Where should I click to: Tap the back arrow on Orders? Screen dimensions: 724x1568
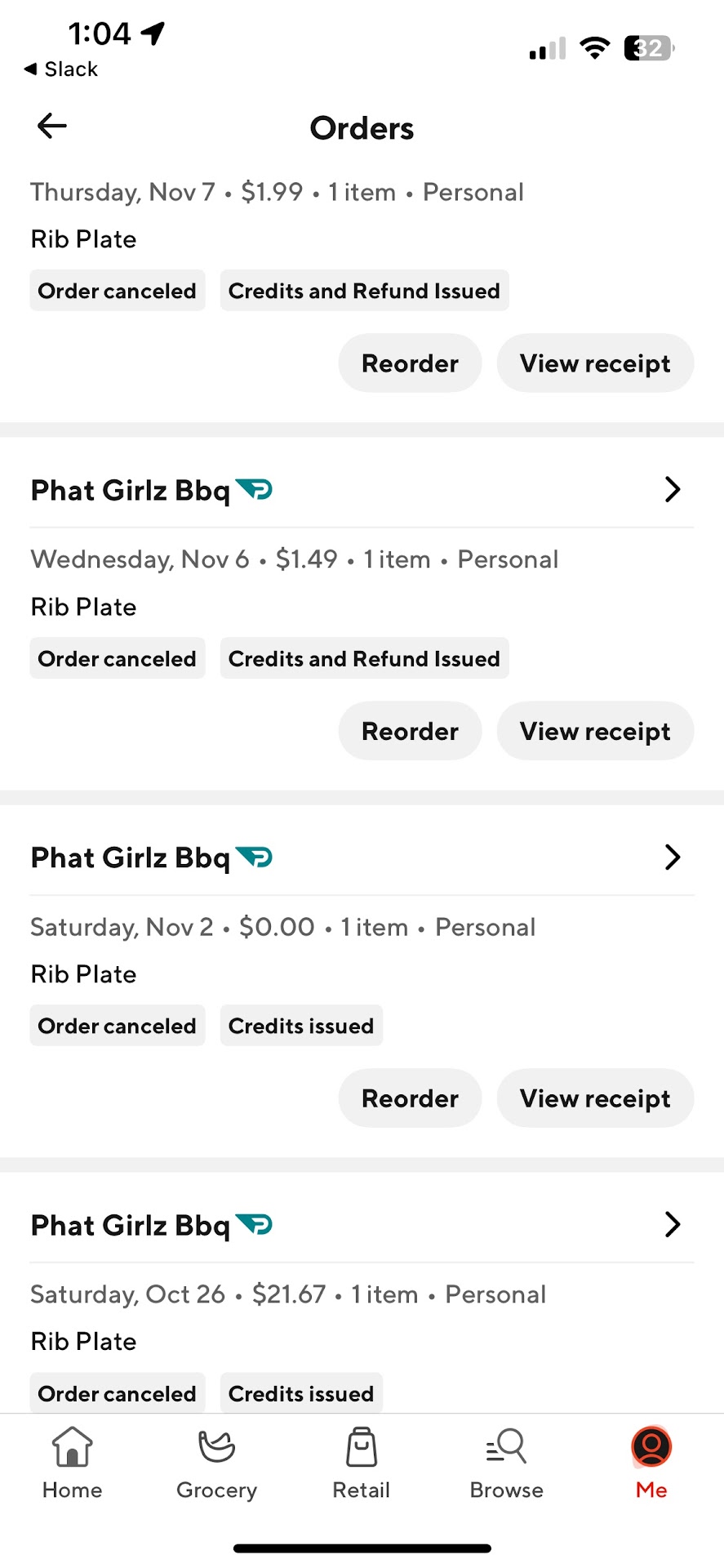(52, 126)
